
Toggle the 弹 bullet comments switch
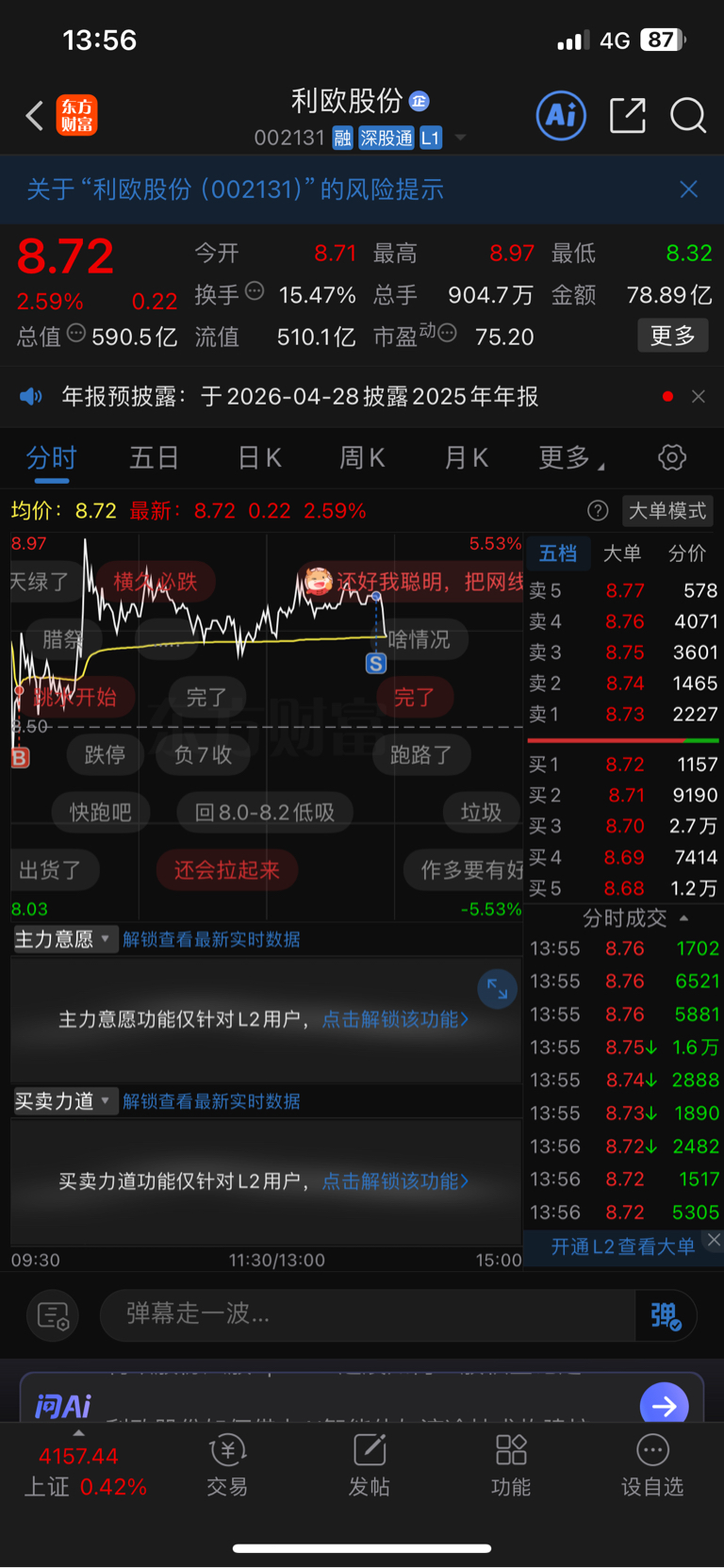(666, 1315)
